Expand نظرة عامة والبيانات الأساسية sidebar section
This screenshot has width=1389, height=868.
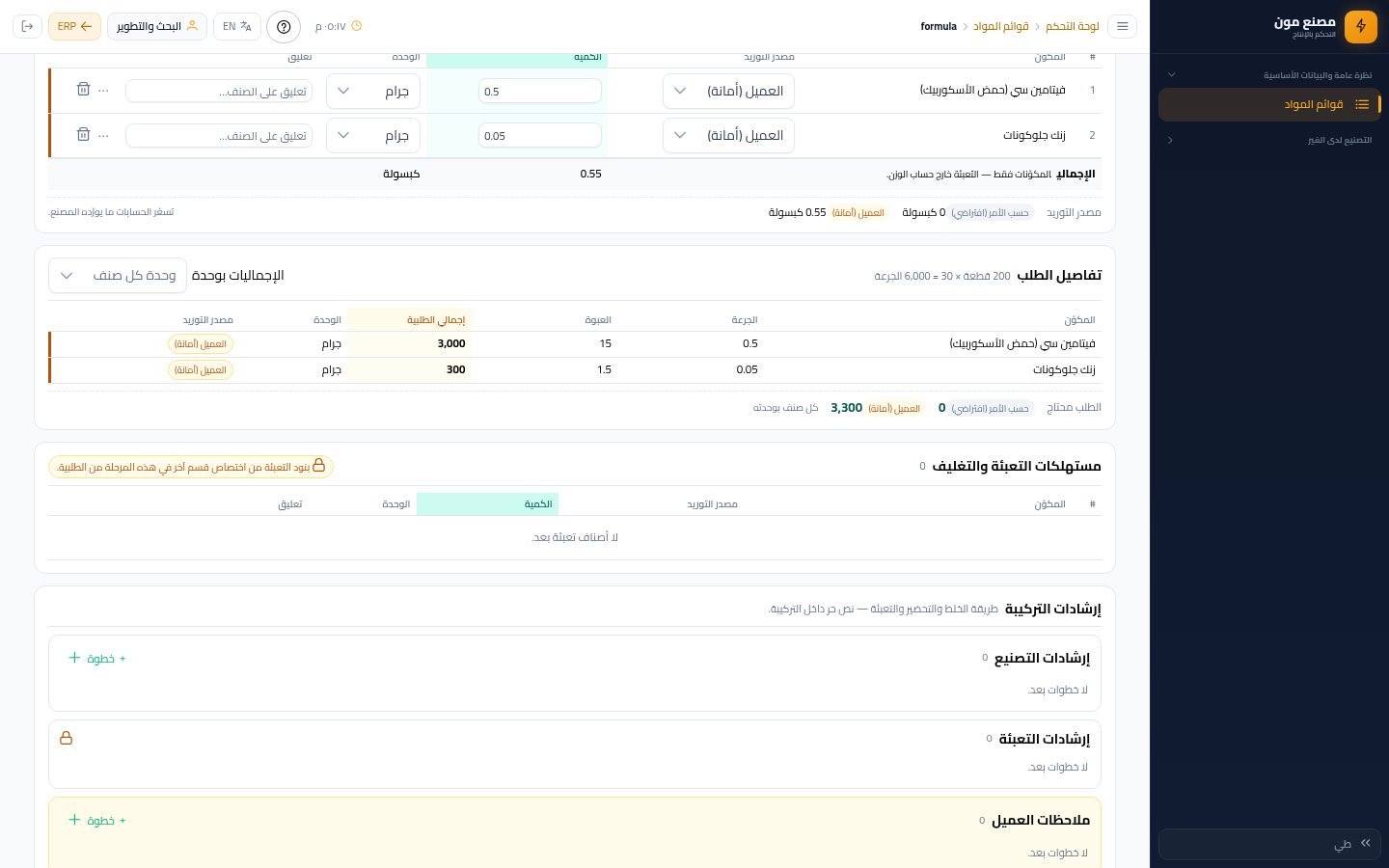pos(1269,74)
